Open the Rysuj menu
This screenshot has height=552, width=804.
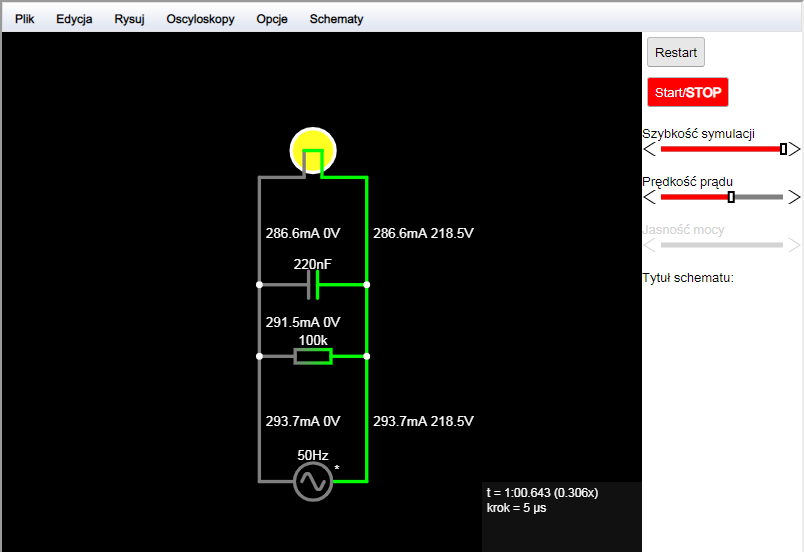click(129, 19)
